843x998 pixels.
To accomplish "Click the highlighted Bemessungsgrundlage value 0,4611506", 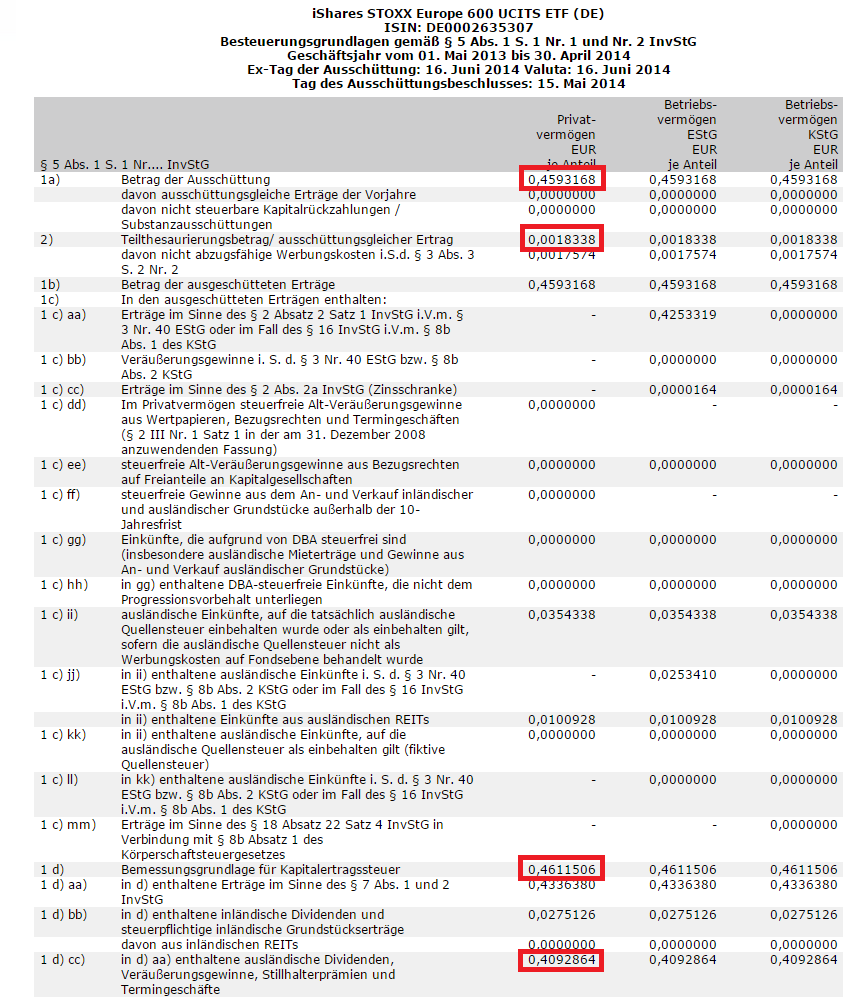I will click(x=562, y=869).
